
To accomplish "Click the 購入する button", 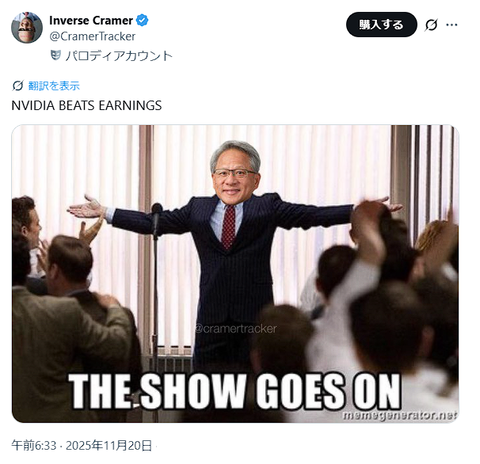I will (381, 25).
